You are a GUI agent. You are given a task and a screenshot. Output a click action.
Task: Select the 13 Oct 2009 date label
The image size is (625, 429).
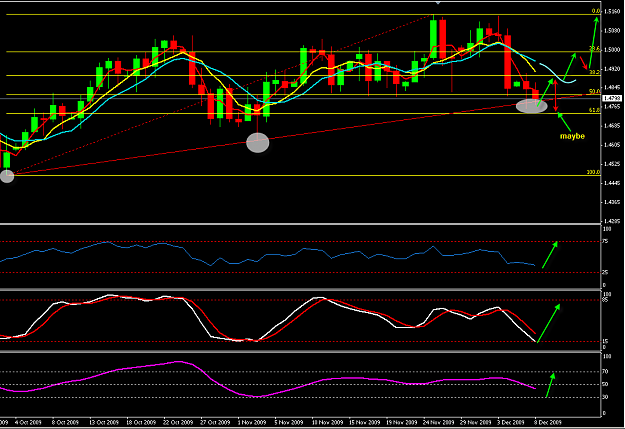(x=104, y=422)
